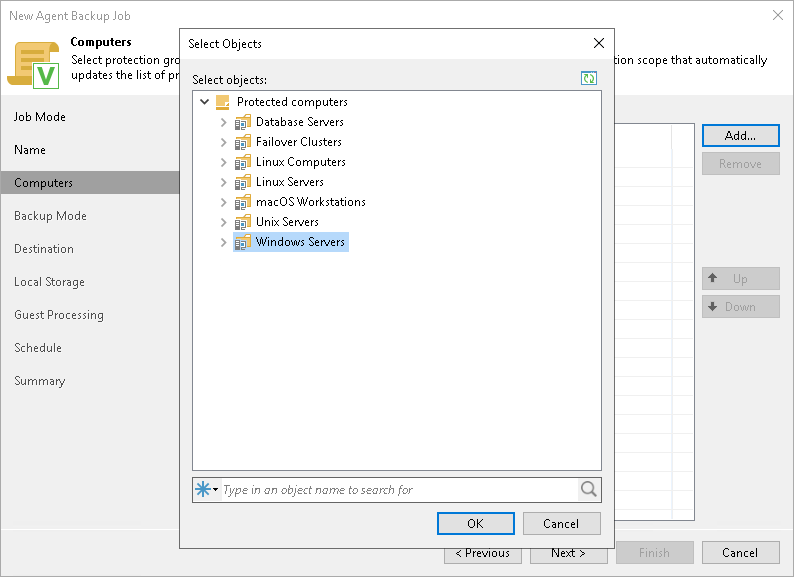Select the macOS Workstations protection group
The width and height of the screenshot is (794, 577).
[x=310, y=202]
